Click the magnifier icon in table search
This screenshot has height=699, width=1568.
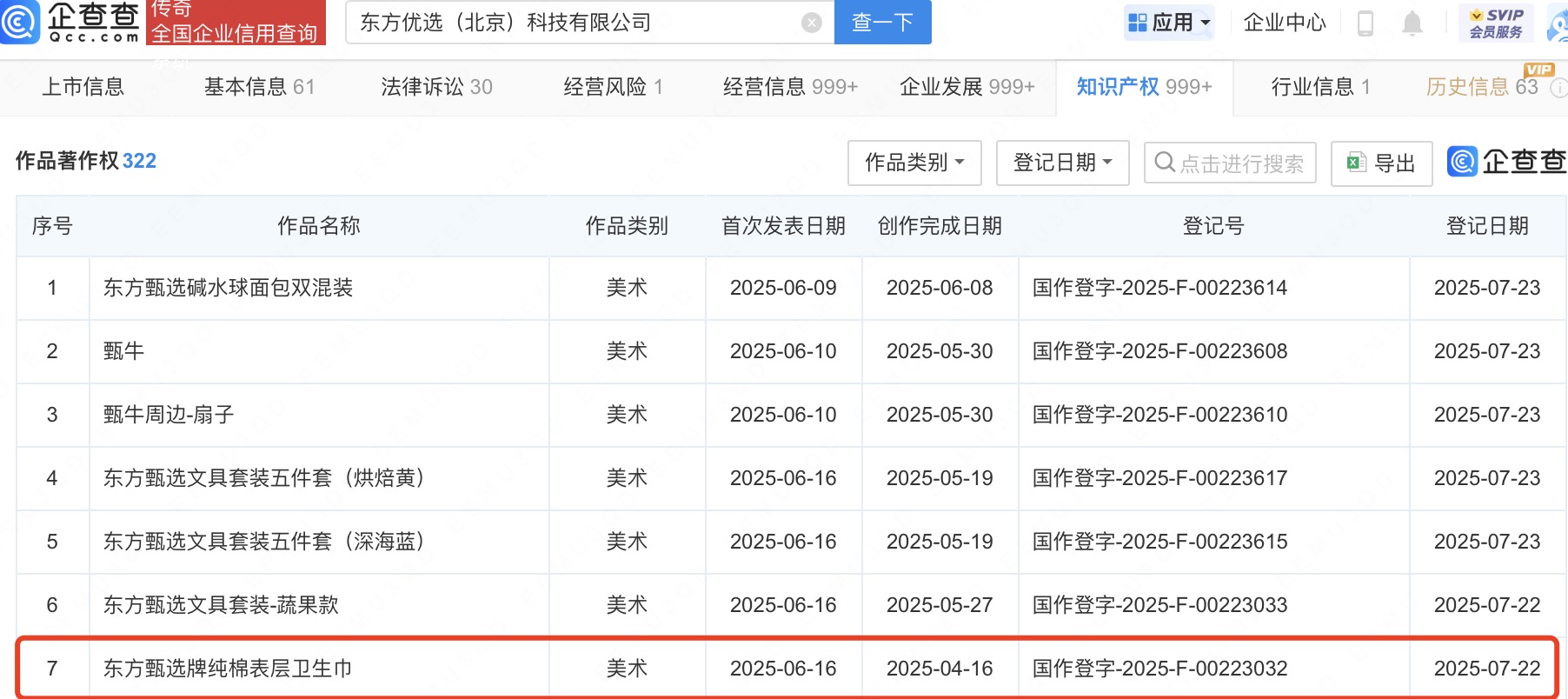point(1165,163)
